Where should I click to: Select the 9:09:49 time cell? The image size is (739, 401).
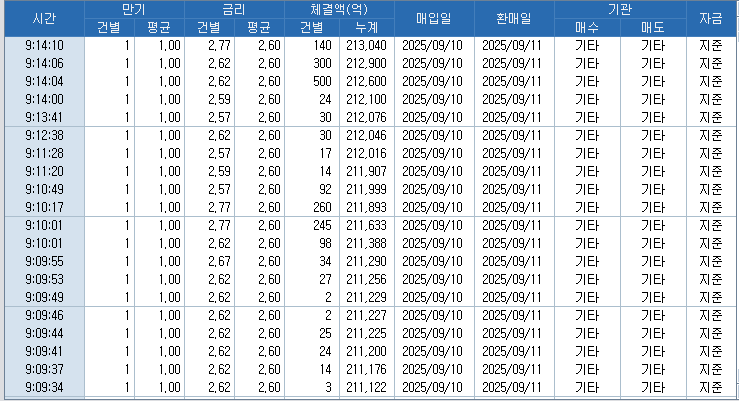(x=44, y=297)
